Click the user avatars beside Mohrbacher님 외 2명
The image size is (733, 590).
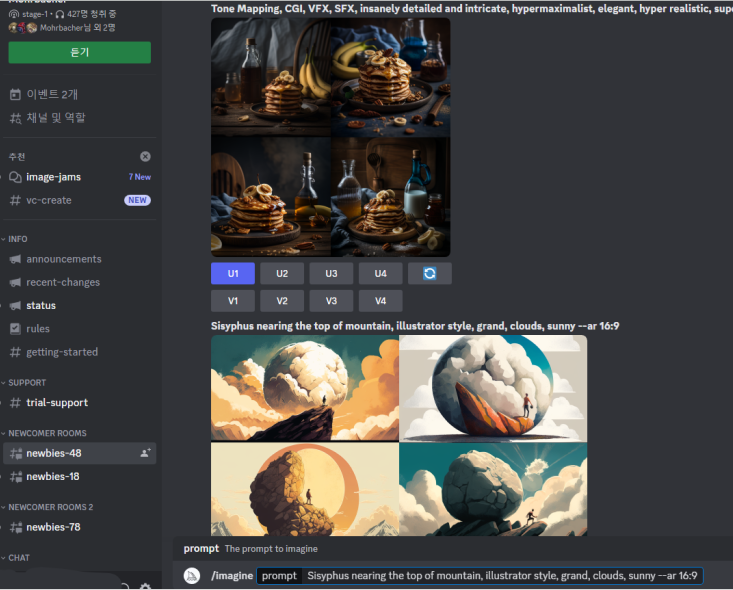click(22, 28)
